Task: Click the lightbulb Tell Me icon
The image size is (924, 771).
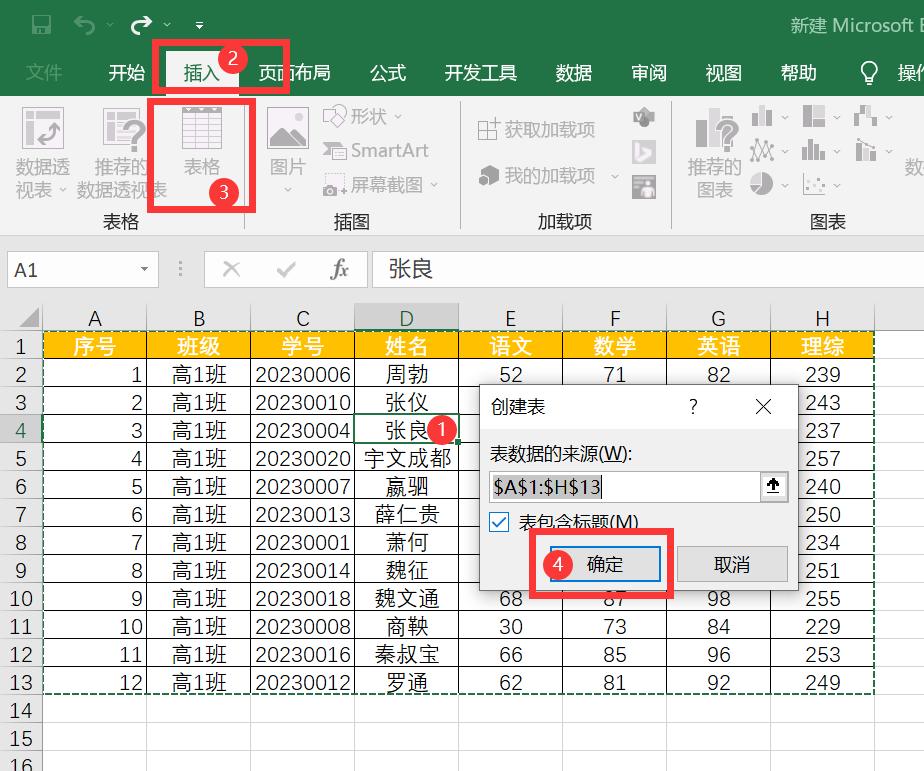Action: click(x=869, y=73)
